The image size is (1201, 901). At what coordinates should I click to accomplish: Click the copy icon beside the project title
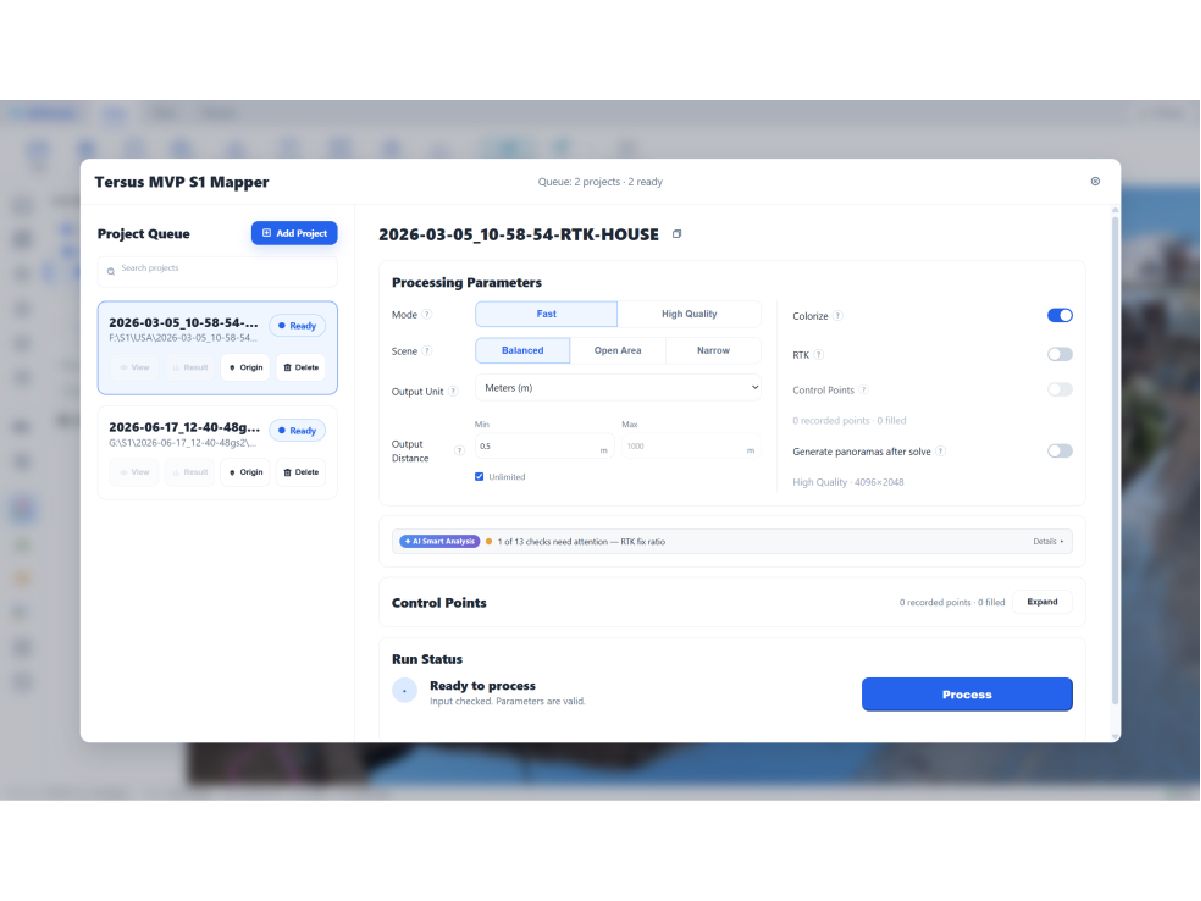[677, 234]
